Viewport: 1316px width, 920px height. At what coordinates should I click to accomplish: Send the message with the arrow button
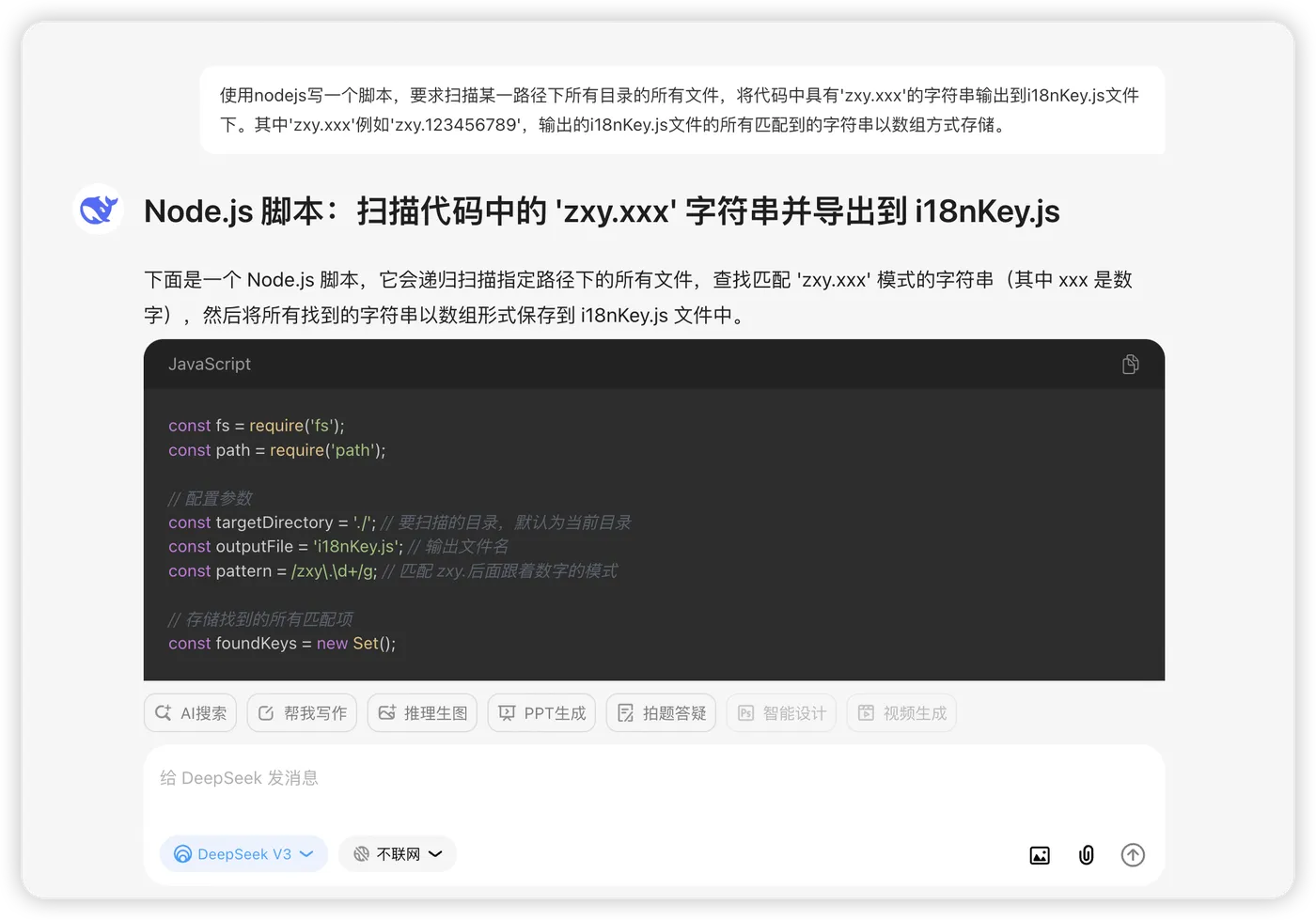(1133, 855)
